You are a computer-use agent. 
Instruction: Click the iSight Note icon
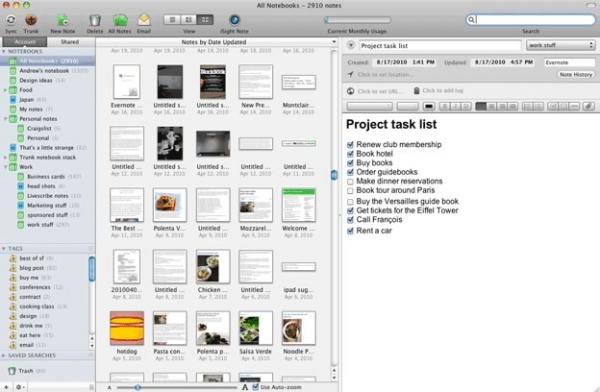pyautogui.click(x=235, y=20)
